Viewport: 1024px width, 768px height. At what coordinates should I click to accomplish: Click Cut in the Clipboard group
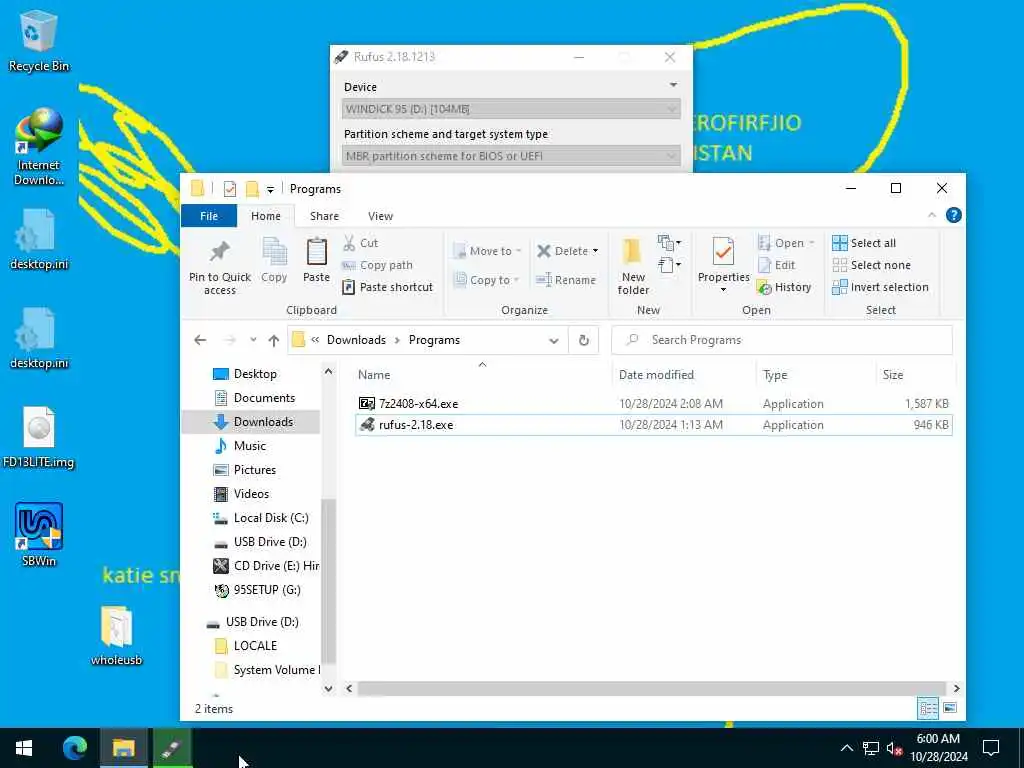pos(361,243)
